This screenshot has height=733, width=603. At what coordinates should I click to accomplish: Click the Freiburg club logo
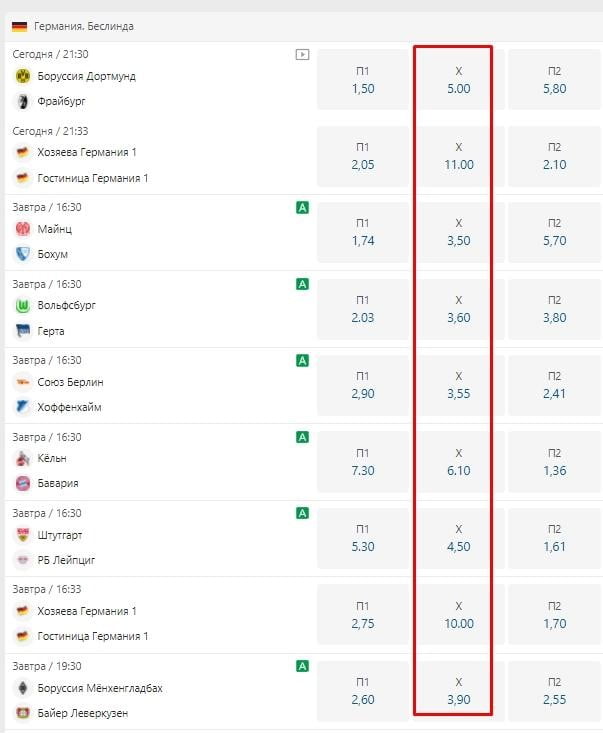click(x=22, y=101)
